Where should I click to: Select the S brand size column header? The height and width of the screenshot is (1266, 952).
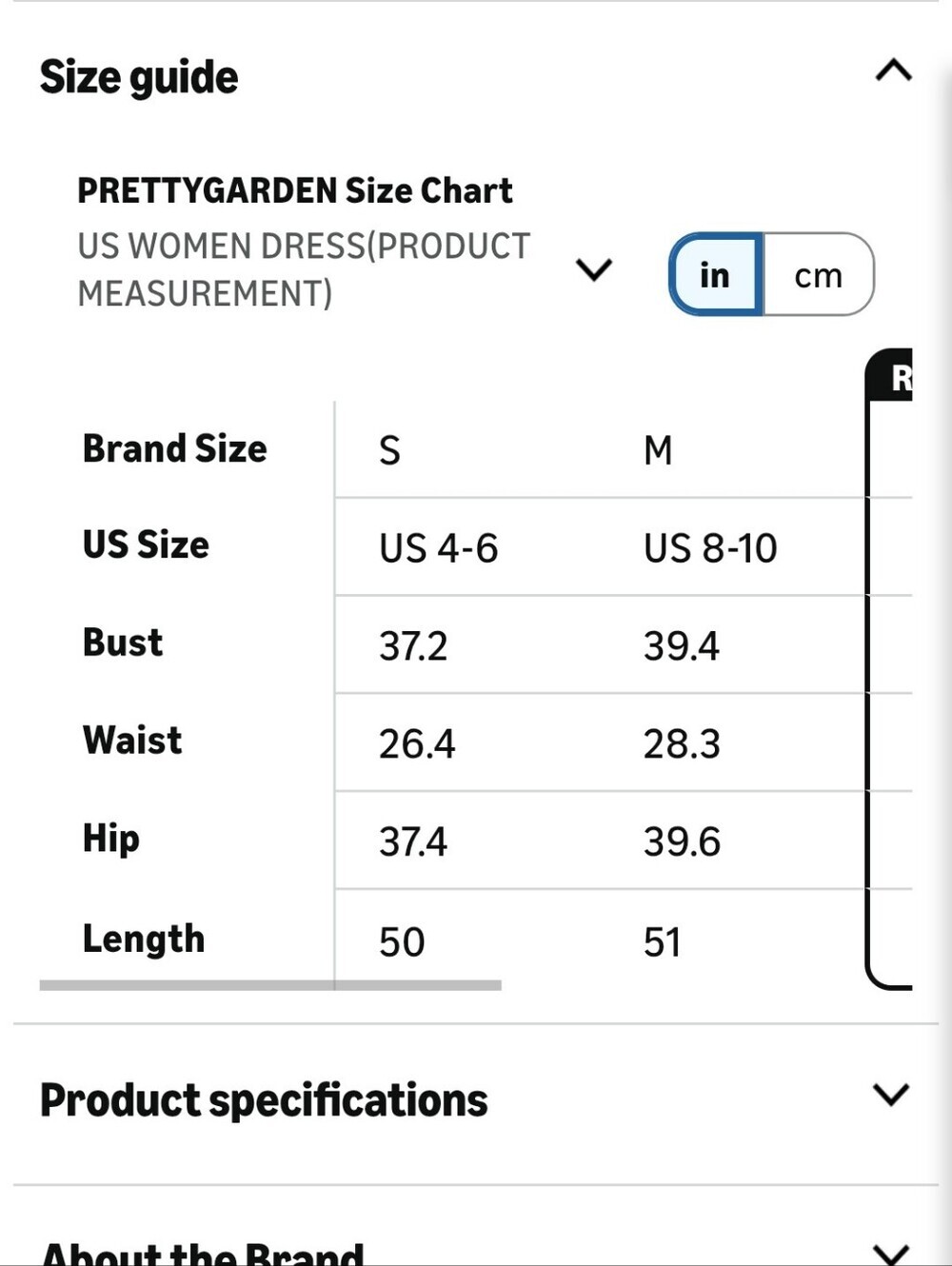click(x=389, y=450)
